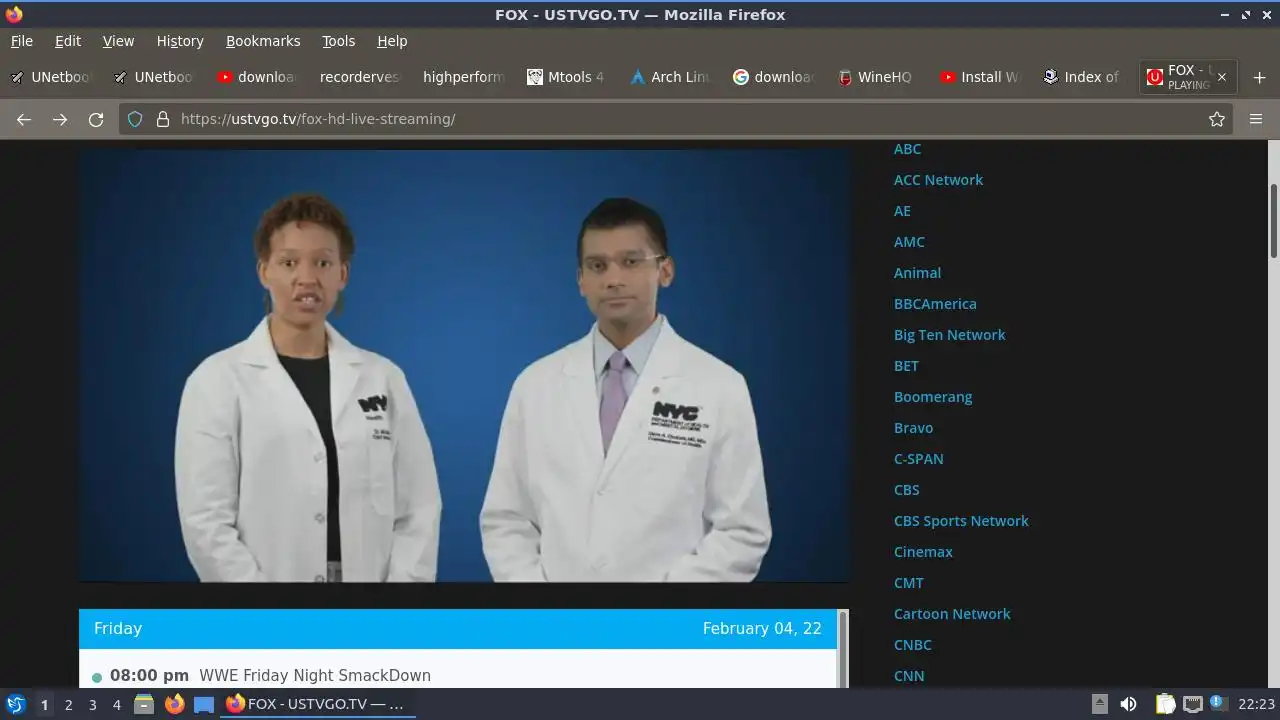1280x720 pixels.
Task: Switch to the recorderves tab
Action: click(x=359, y=77)
